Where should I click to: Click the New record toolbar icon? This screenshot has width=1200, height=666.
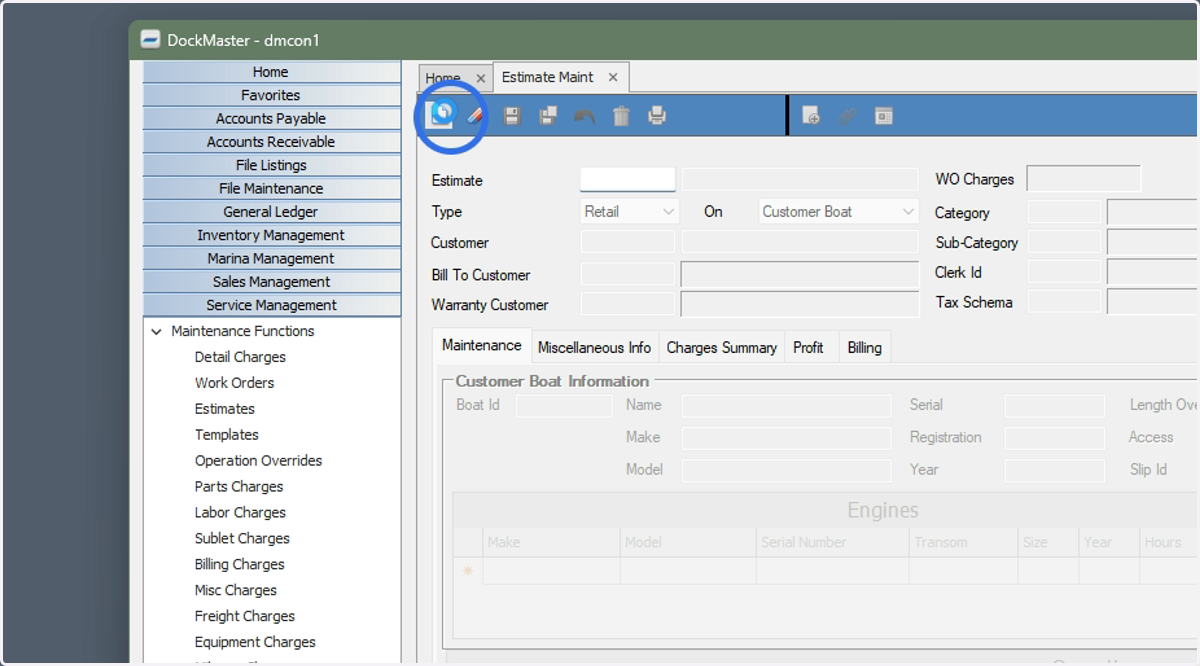pyautogui.click(x=441, y=115)
